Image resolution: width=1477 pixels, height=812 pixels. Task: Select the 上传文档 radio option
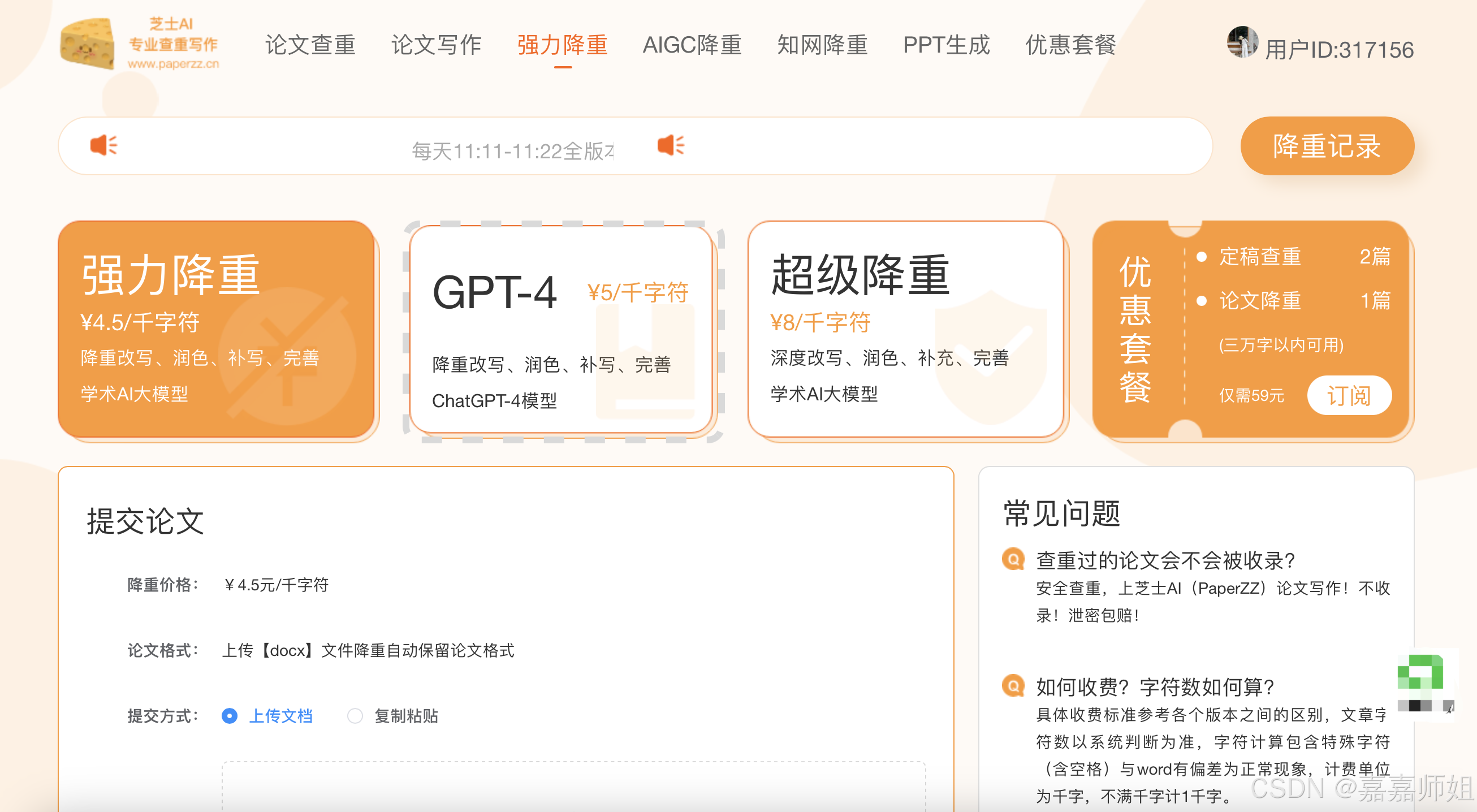pyautogui.click(x=230, y=716)
